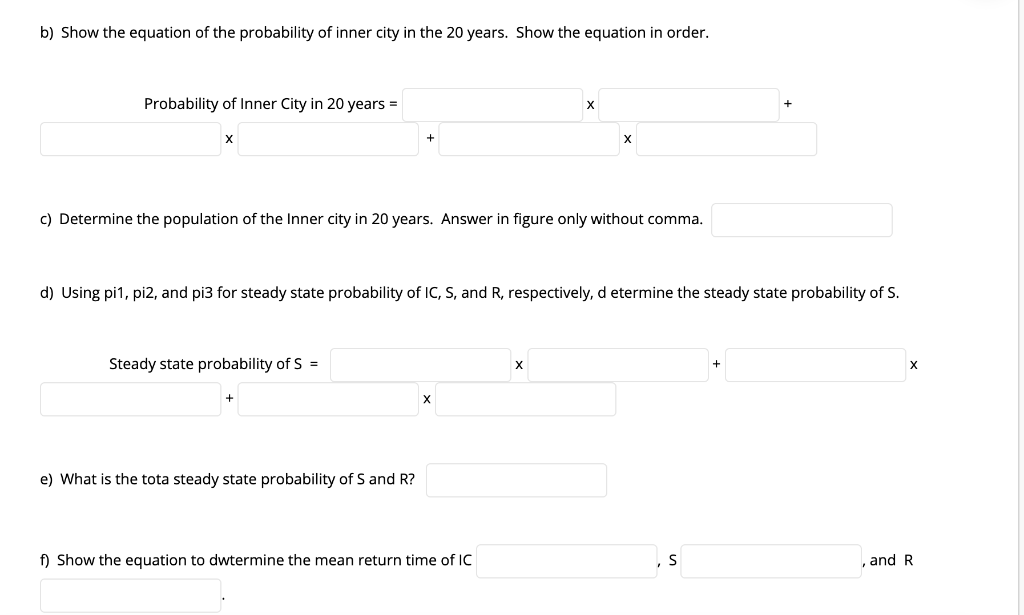This screenshot has height=615, width=1024.
Task: Click the box after x on part b second row
Action: coord(328,139)
